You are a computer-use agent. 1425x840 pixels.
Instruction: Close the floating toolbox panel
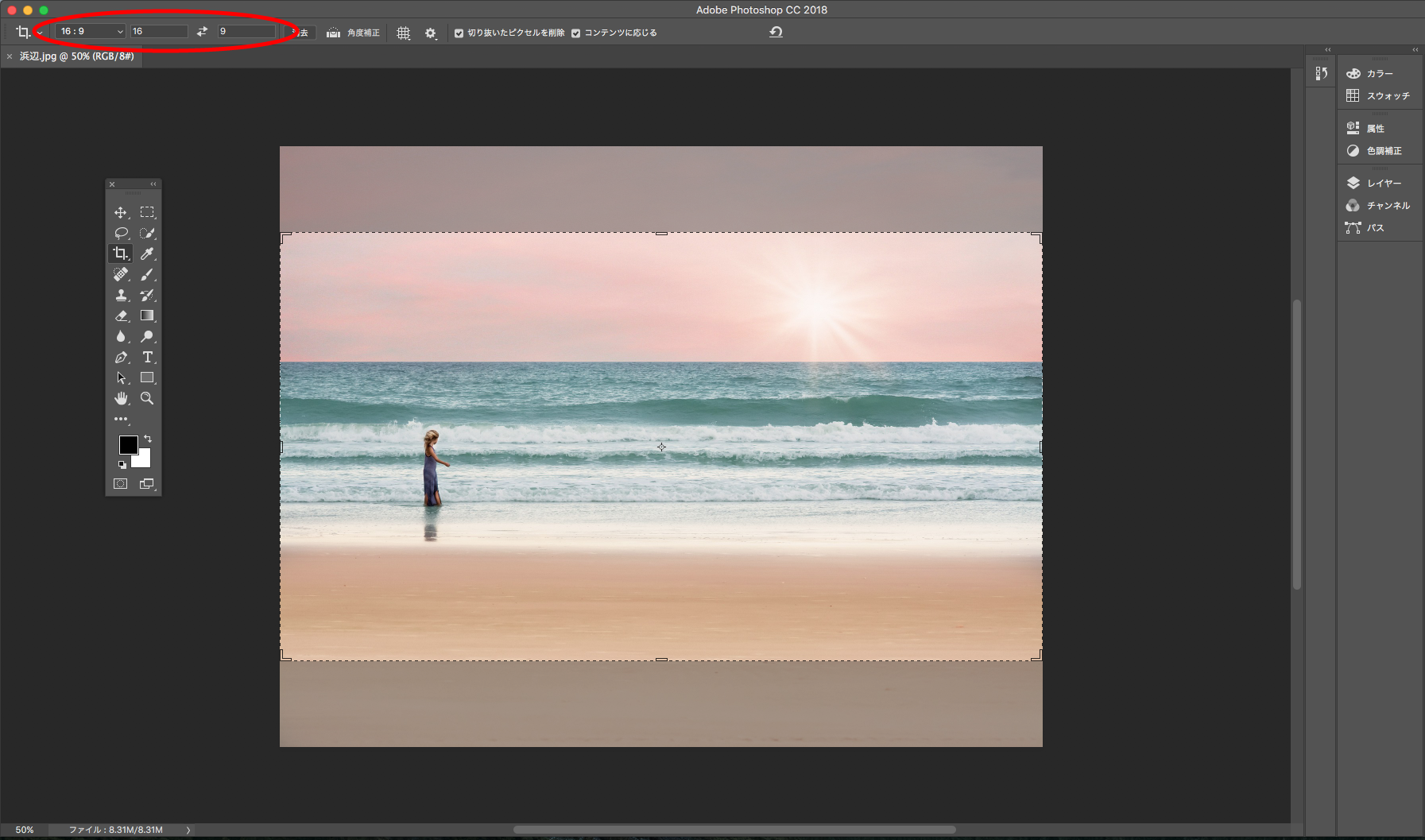click(x=112, y=184)
